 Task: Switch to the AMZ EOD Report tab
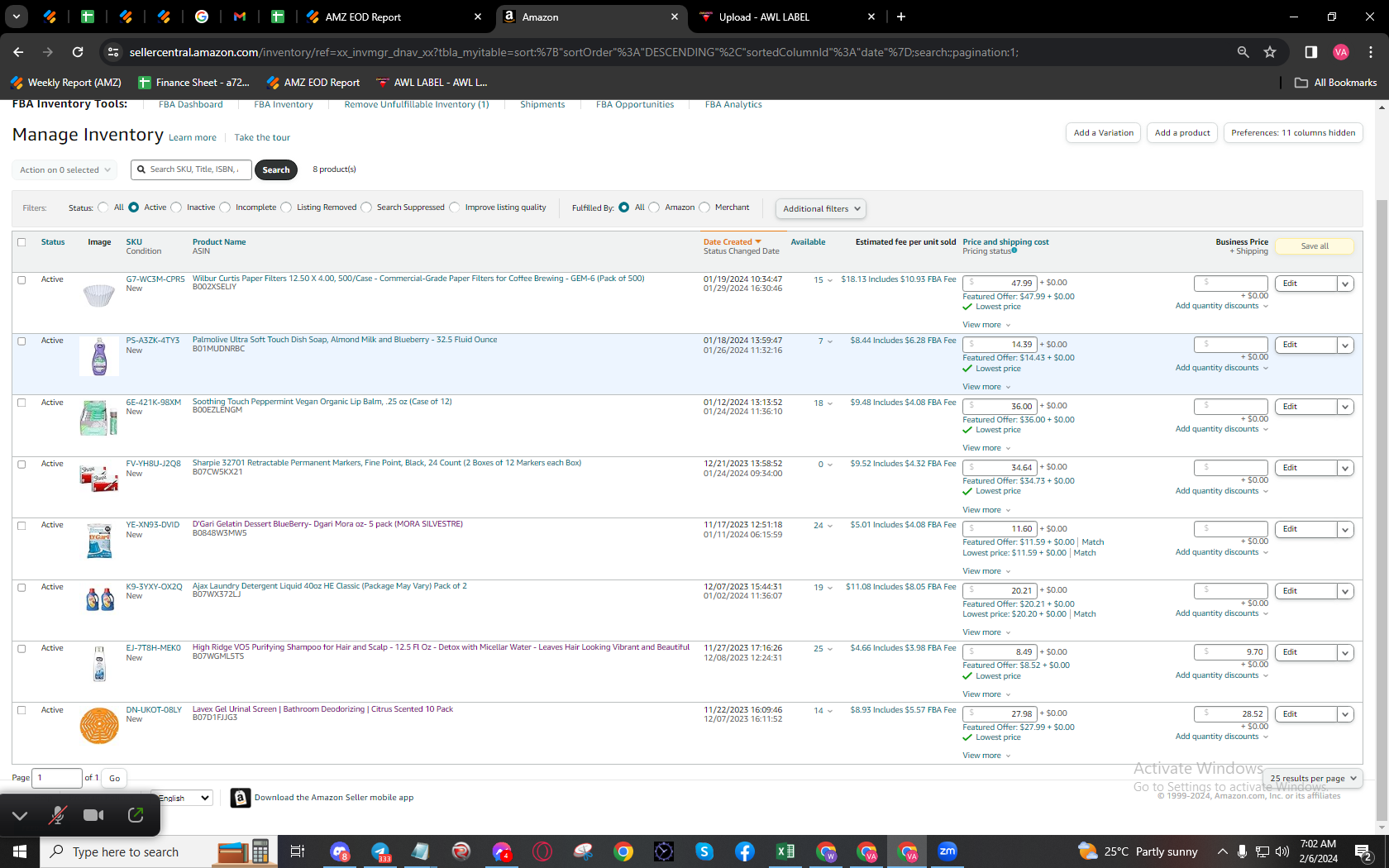394,17
